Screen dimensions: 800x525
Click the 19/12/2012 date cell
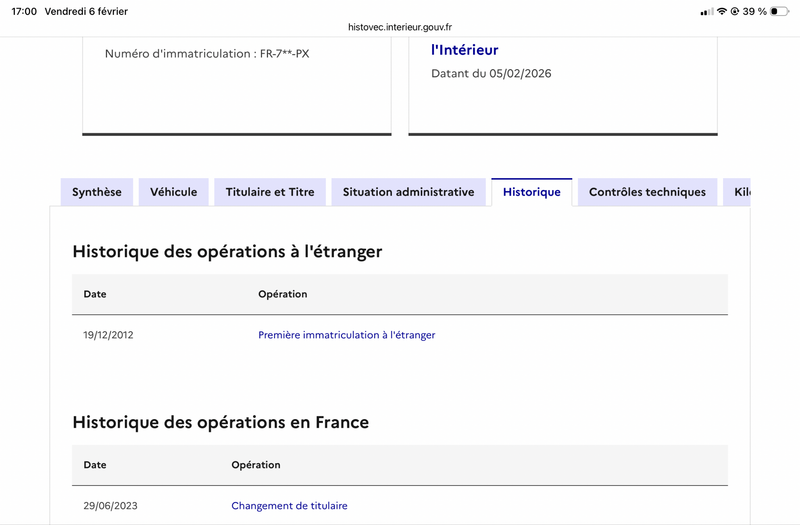point(108,335)
